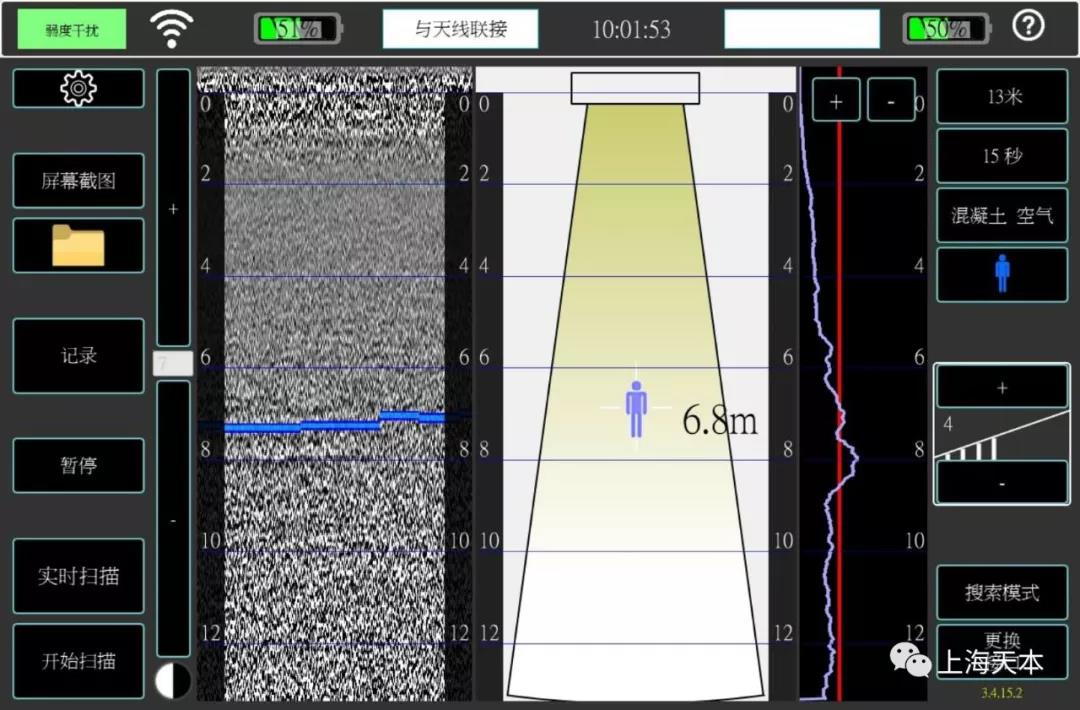Image resolution: width=1080 pixels, height=710 pixels.
Task: Click the antenna box atop the beam
Action: [x=635, y=88]
